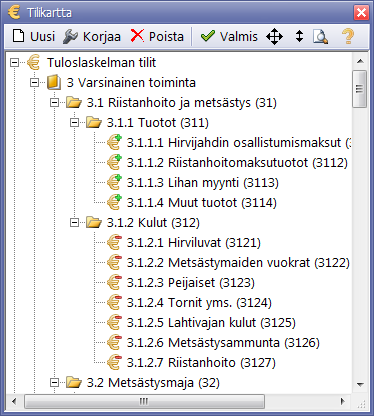Click the Tilikartta title bar euro icon
374x416 pixels.
pos(14,12)
